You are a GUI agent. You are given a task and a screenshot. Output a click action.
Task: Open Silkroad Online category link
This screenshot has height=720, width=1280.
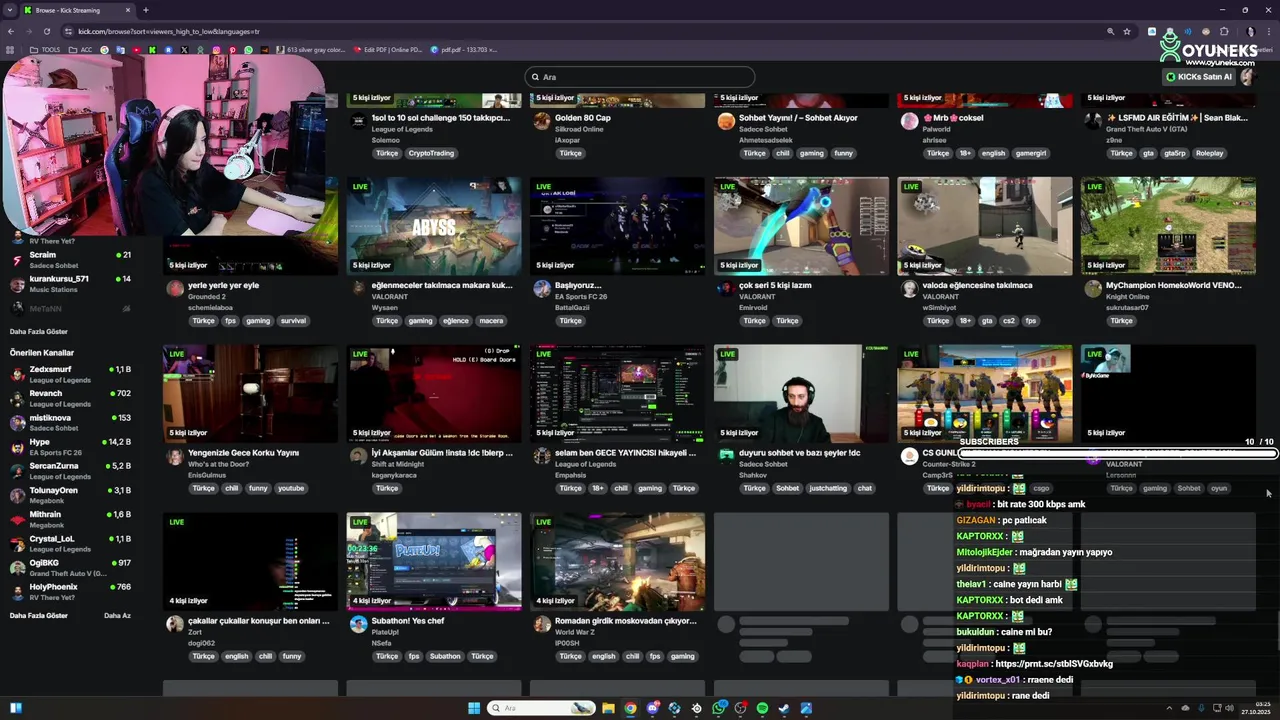point(579,129)
